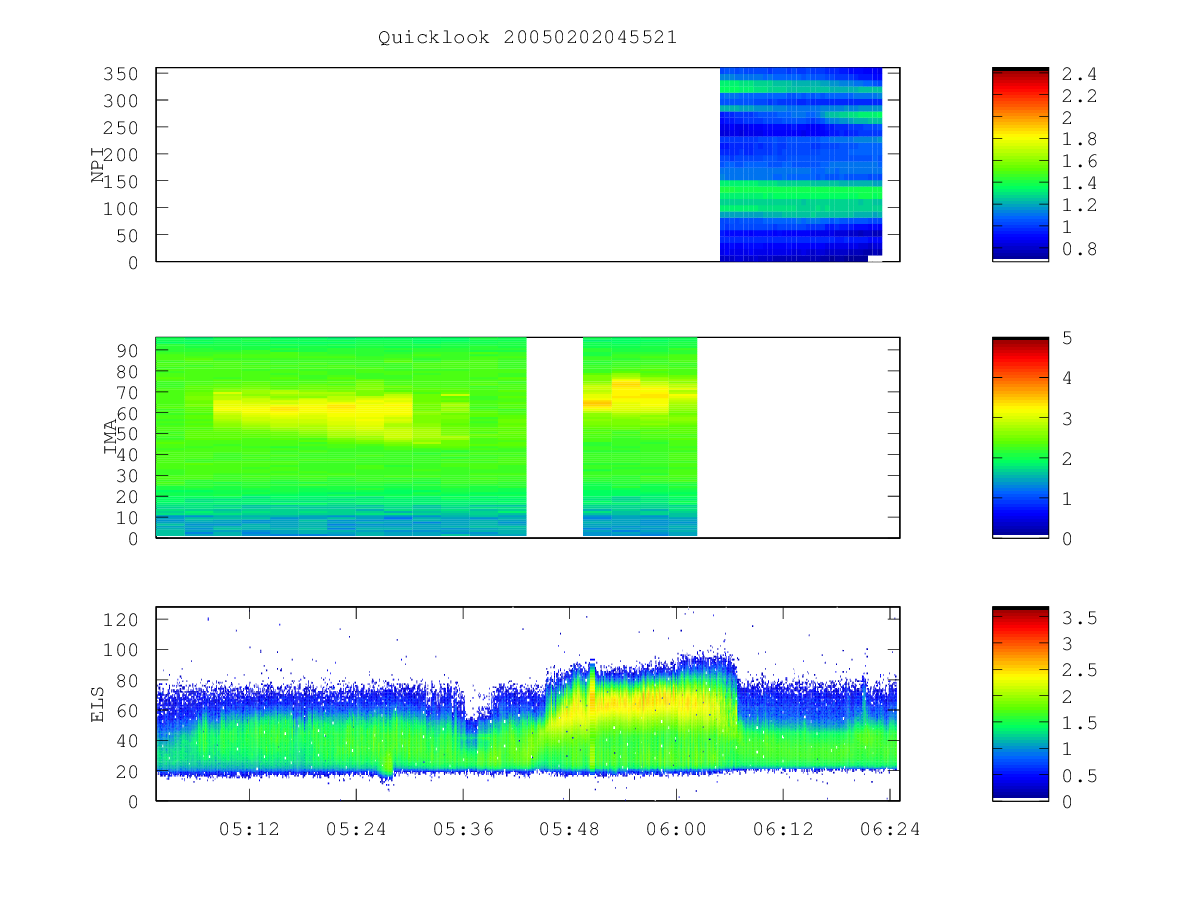1200x900 pixels.
Task: Select the 70 tick on IMA axis
Action: point(128,392)
